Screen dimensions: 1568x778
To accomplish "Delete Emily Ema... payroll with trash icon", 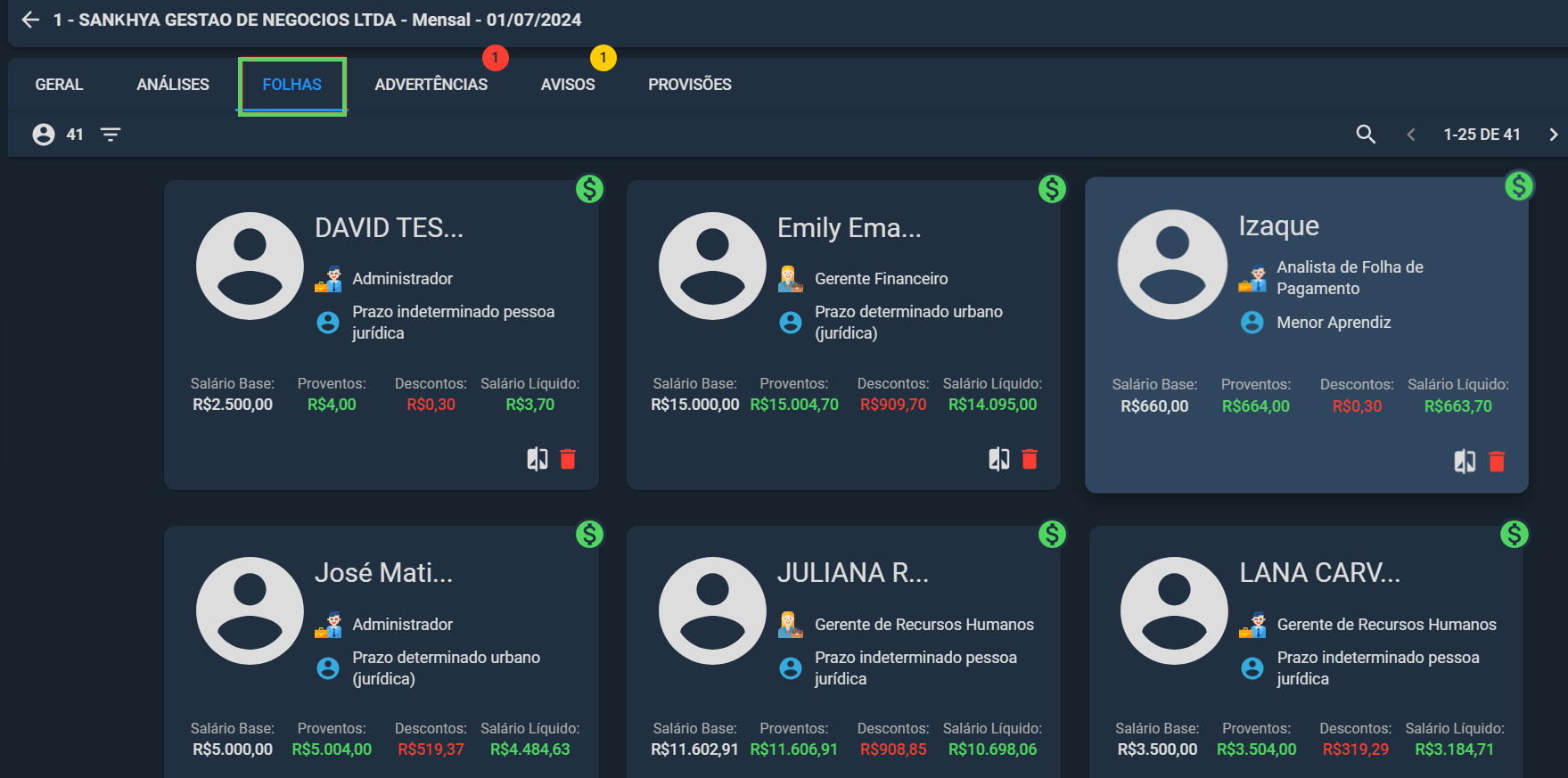I will [1030, 459].
